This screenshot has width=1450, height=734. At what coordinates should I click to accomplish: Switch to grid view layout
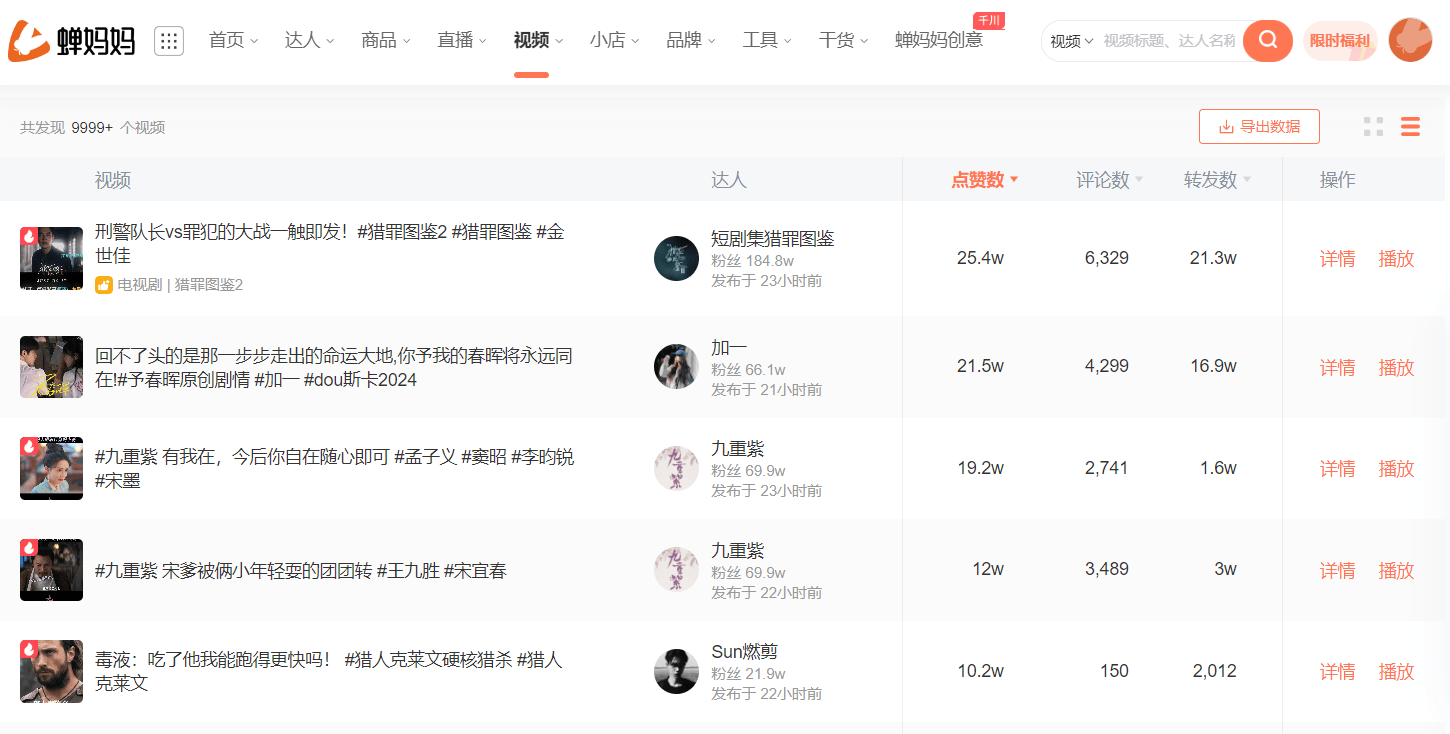(x=1373, y=127)
